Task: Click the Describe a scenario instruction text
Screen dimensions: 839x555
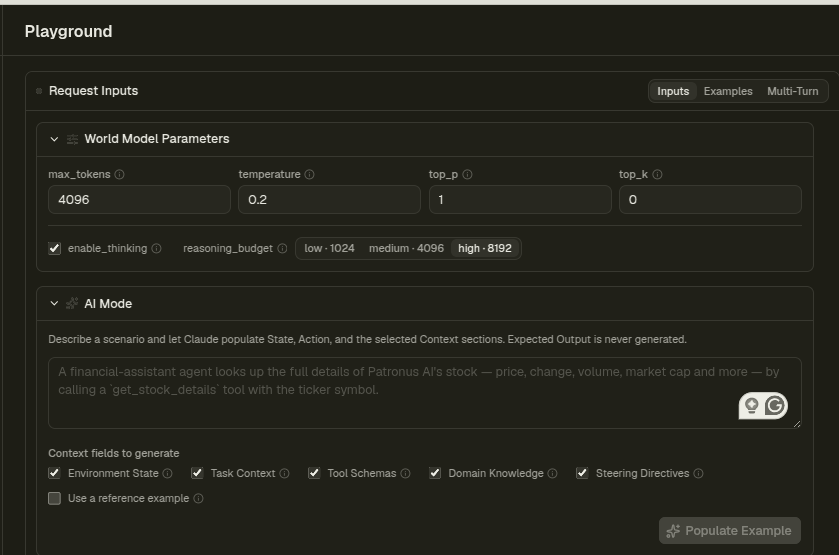Action: point(367,339)
